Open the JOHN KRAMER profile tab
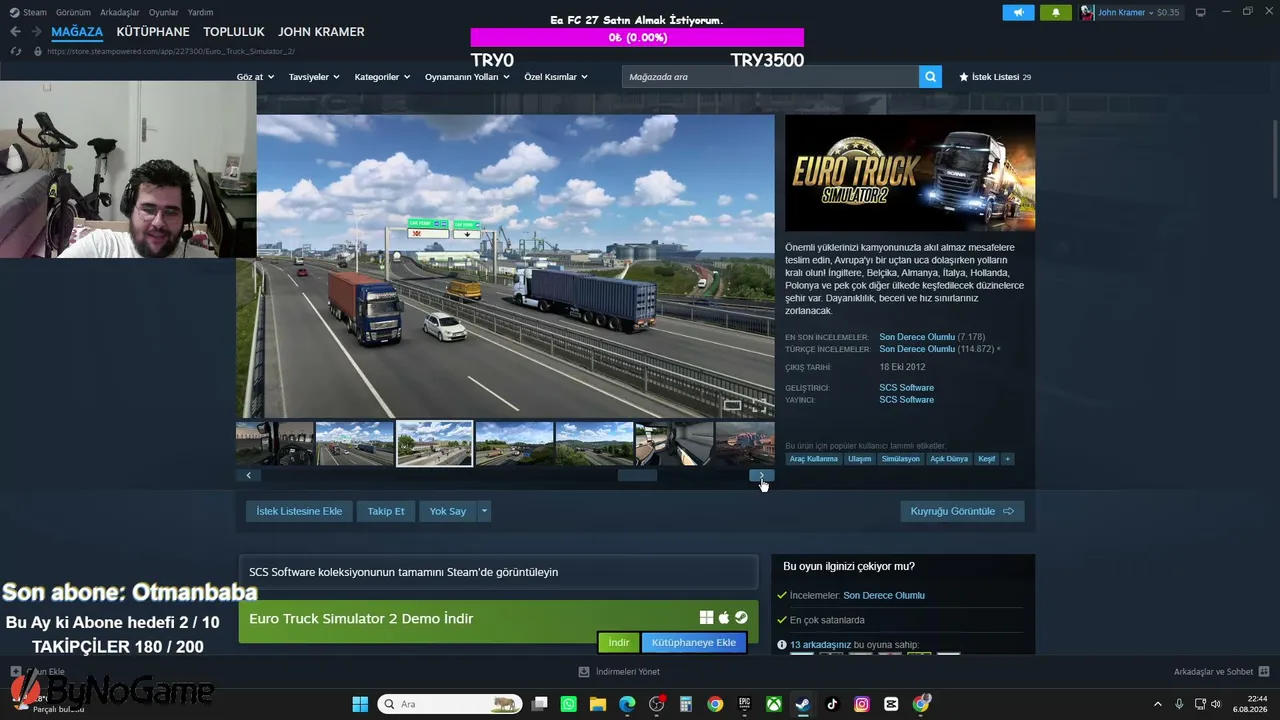The image size is (1280, 720). [321, 32]
